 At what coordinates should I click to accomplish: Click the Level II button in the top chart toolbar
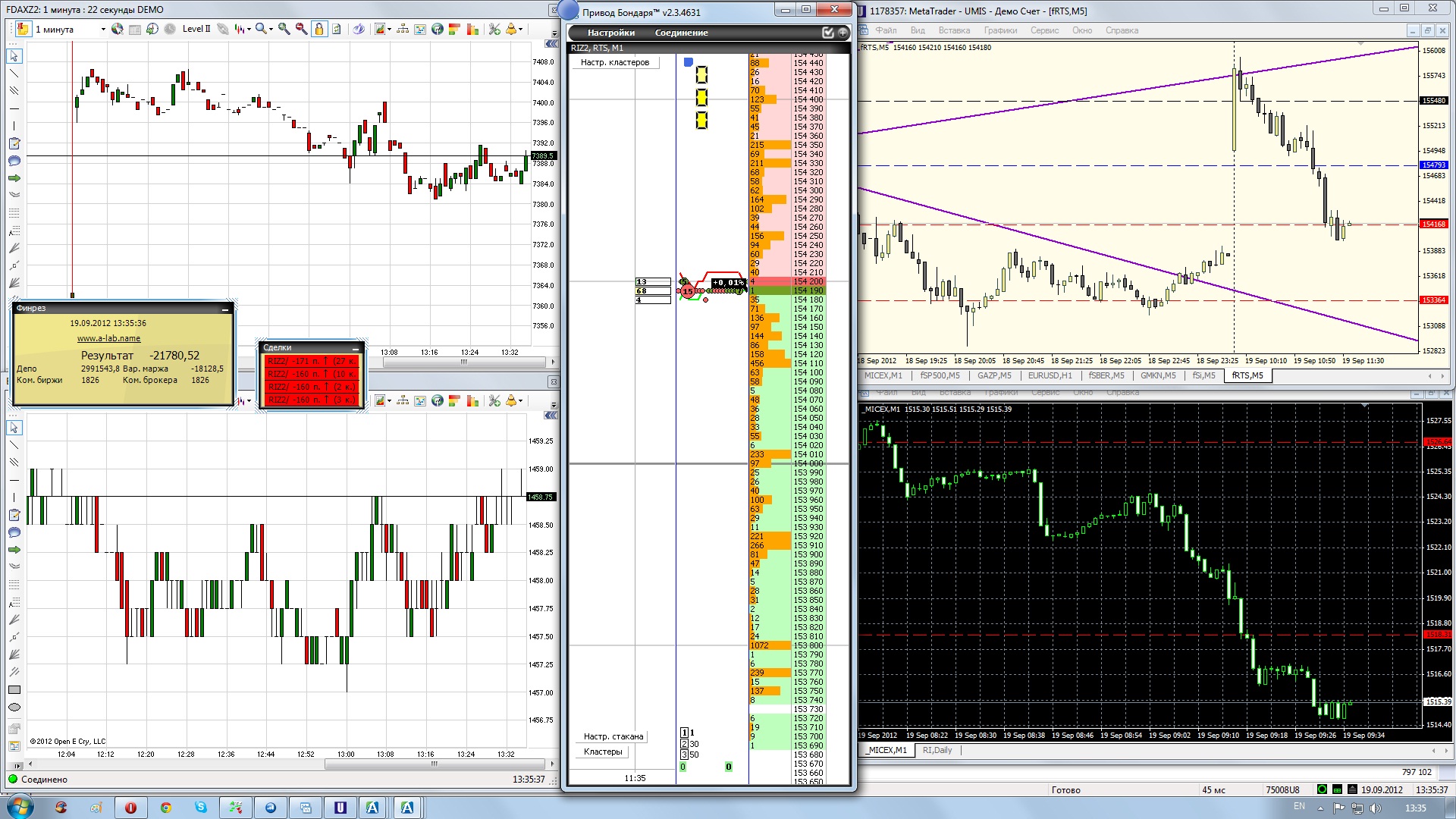click(196, 29)
